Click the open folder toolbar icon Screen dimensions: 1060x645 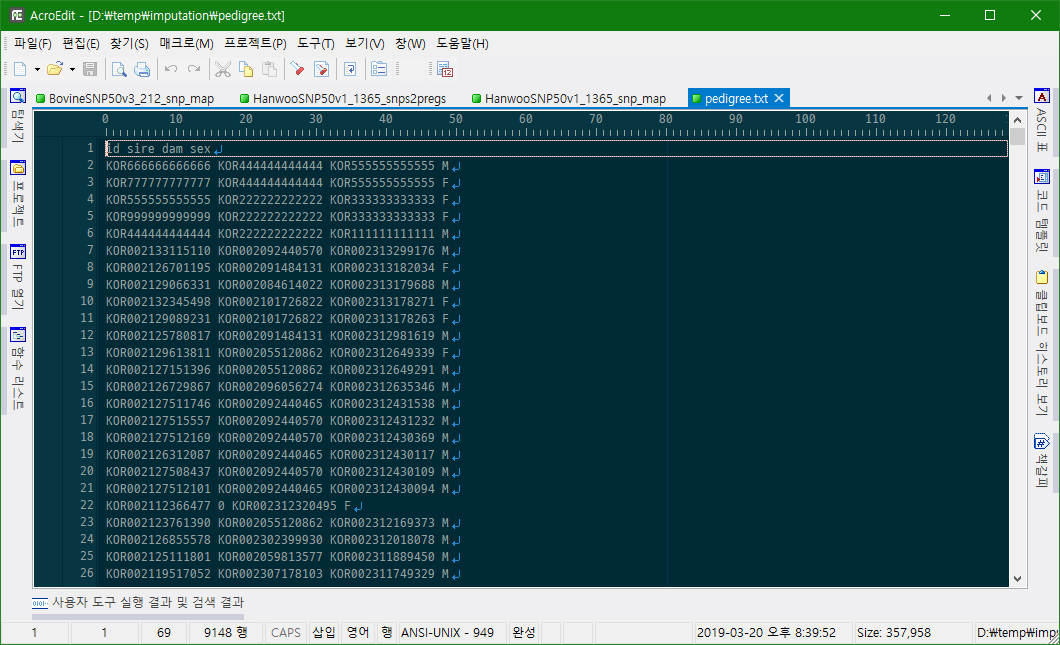tap(55, 69)
